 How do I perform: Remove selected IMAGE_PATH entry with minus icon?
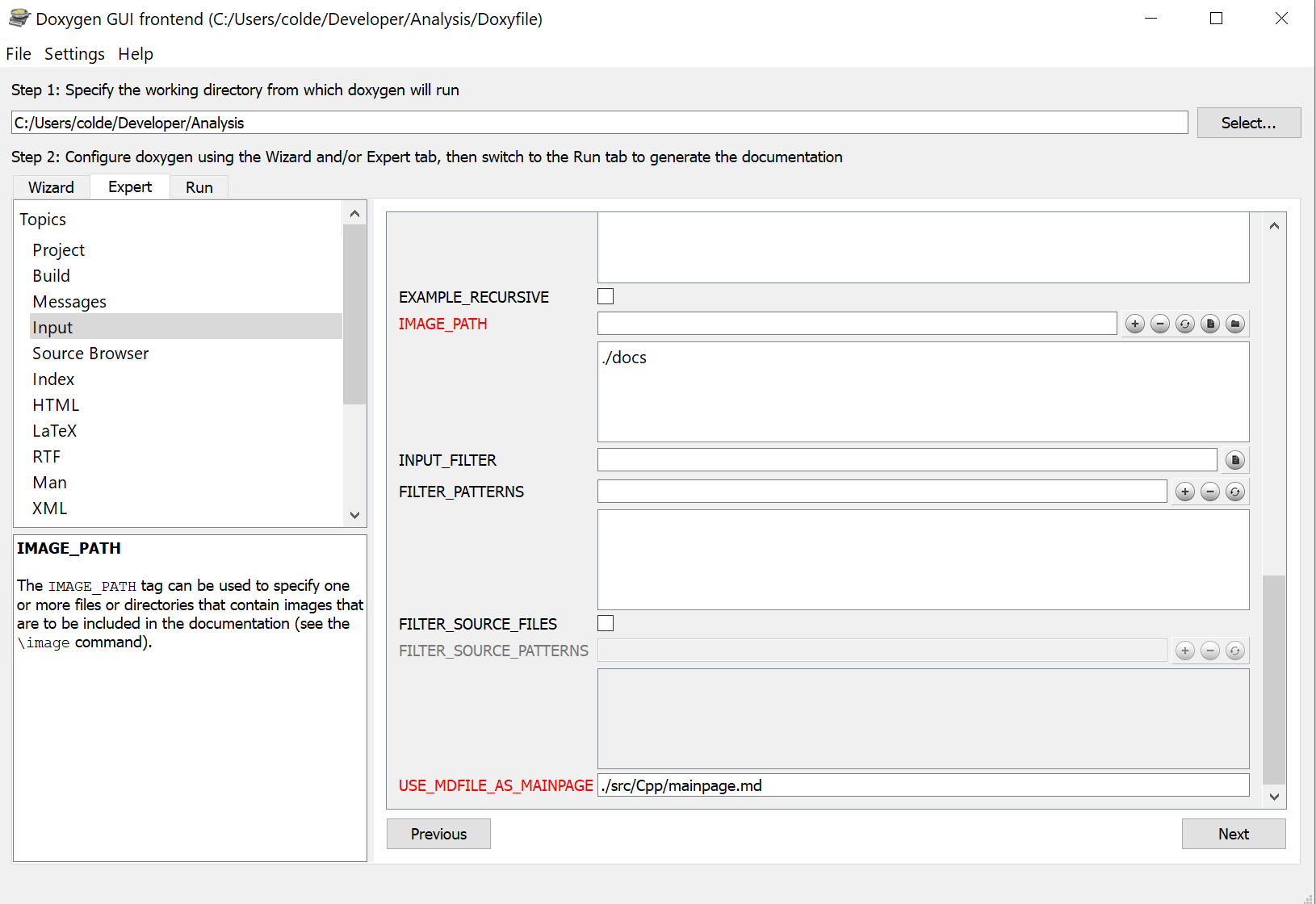pyautogui.click(x=1160, y=324)
